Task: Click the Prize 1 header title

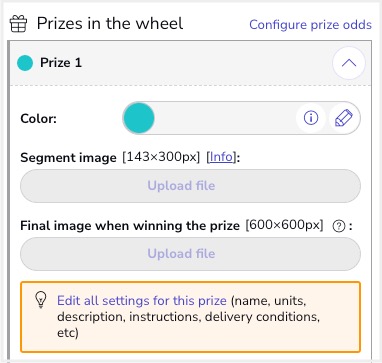Action: coord(61,63)
